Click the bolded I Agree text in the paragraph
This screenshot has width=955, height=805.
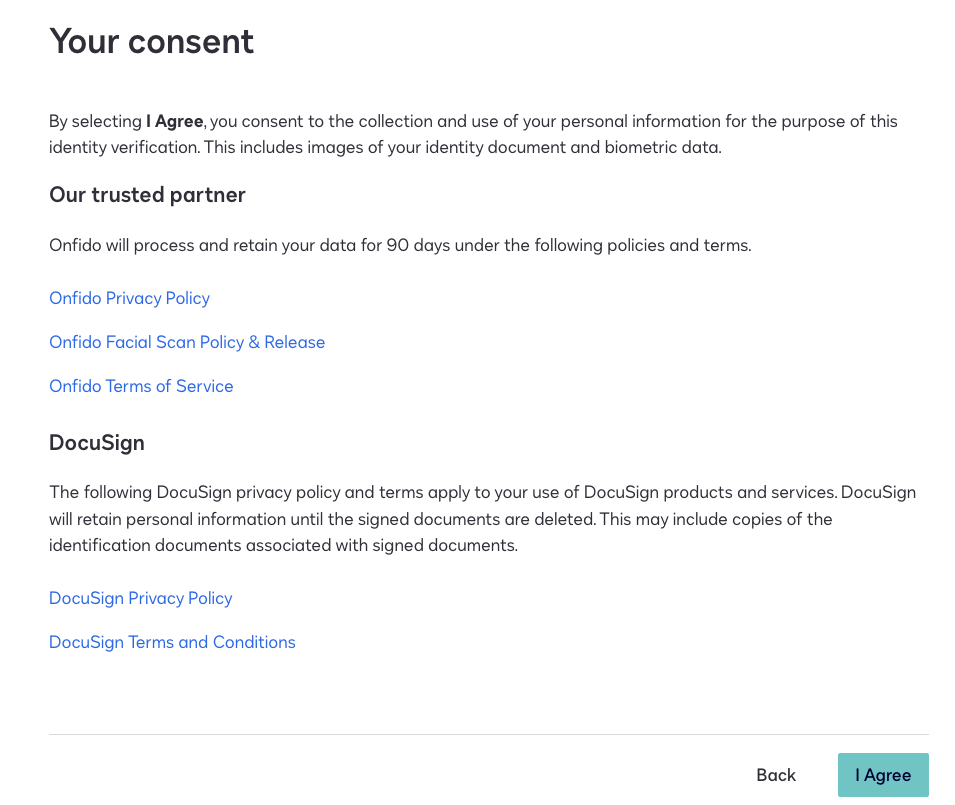click(x=174, y=121)
